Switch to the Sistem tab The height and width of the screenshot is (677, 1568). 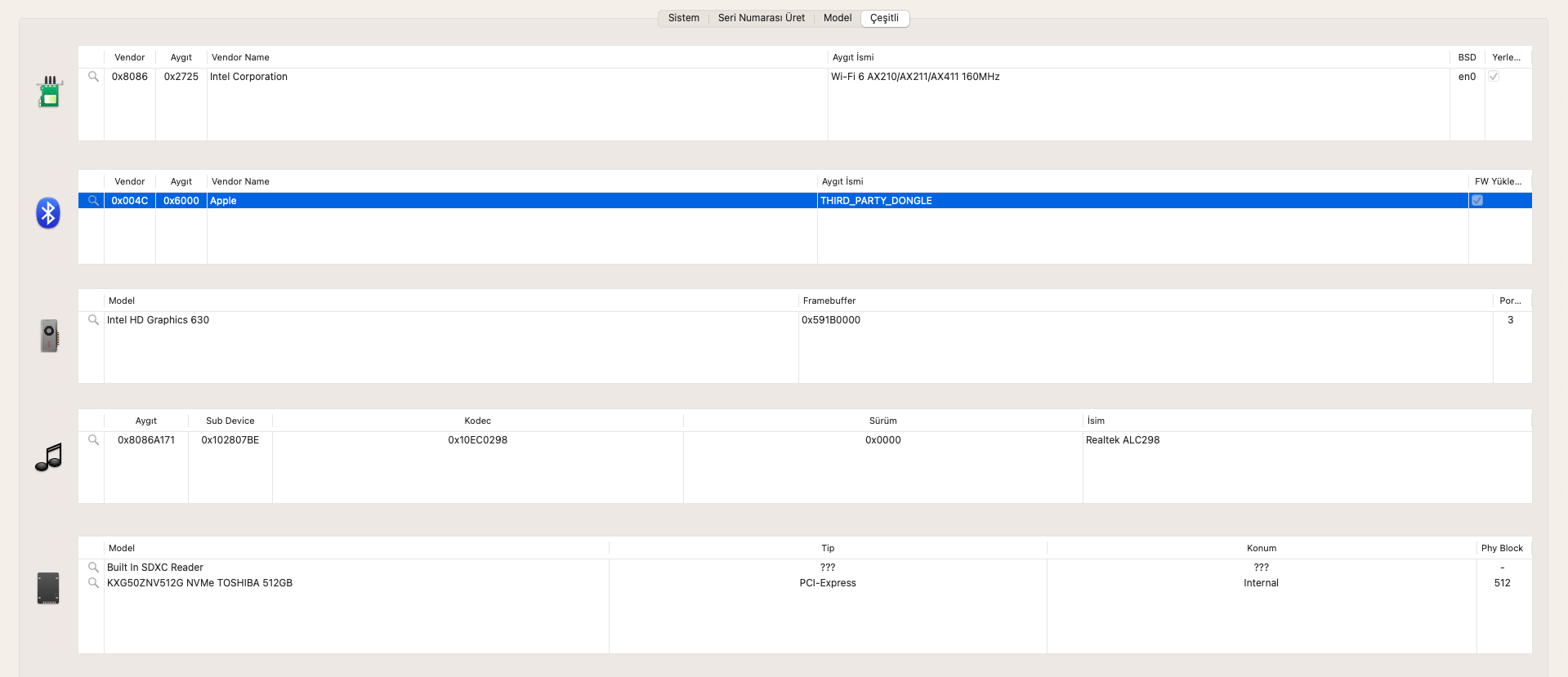683,18
